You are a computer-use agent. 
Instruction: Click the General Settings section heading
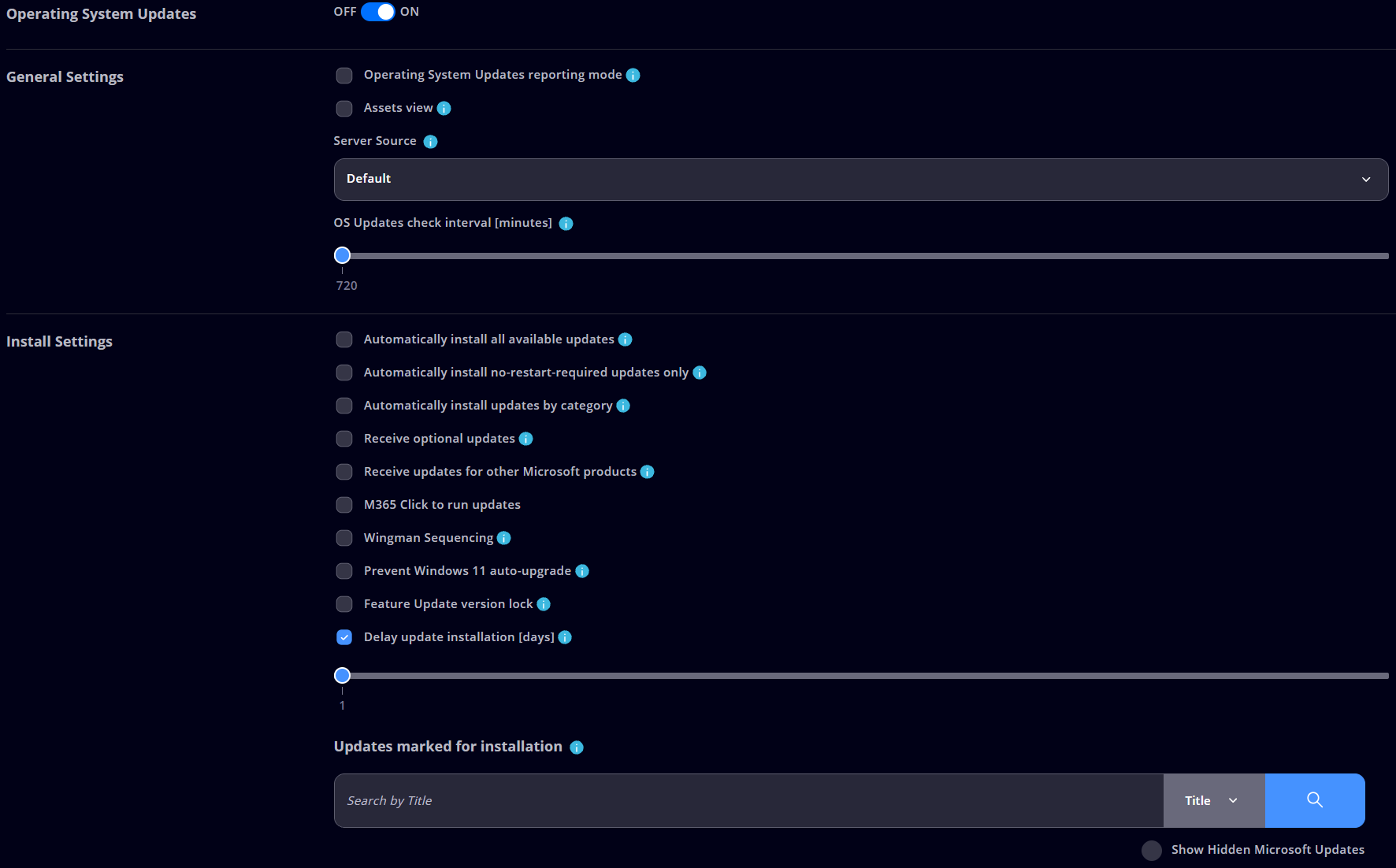[65, 77]
